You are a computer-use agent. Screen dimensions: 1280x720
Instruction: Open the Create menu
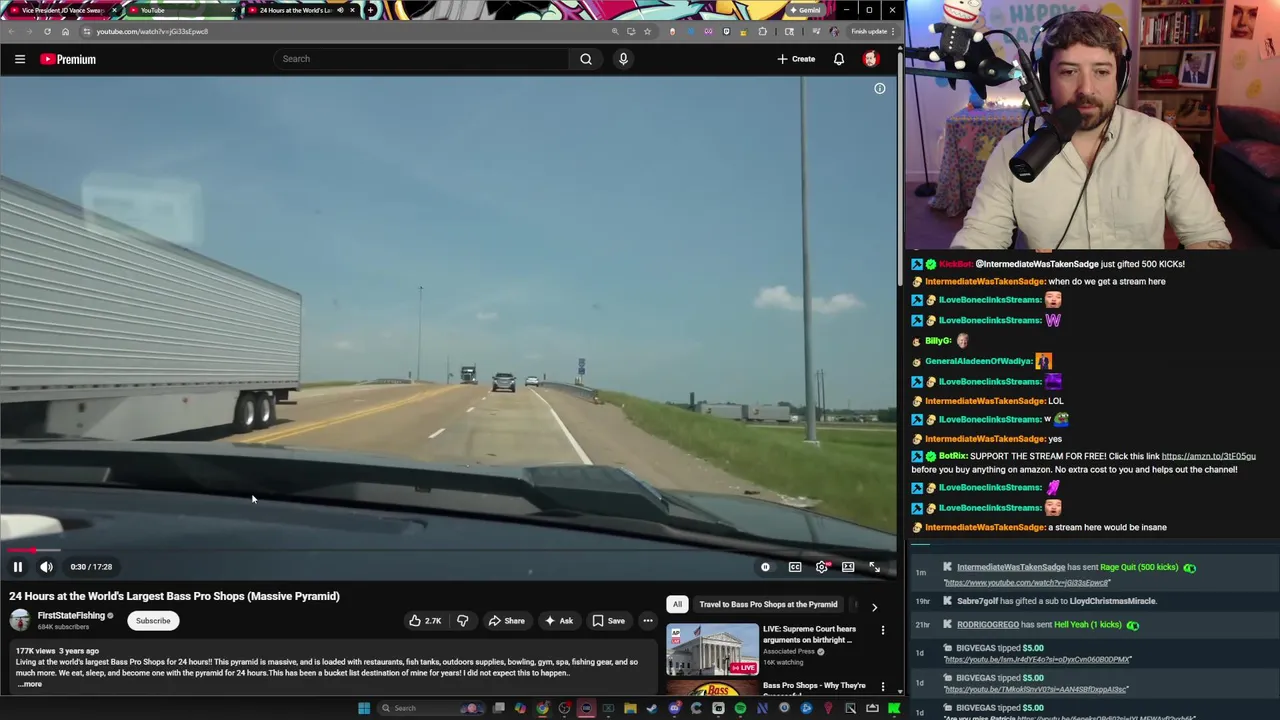pyautogui.click(x=796, y=59)
